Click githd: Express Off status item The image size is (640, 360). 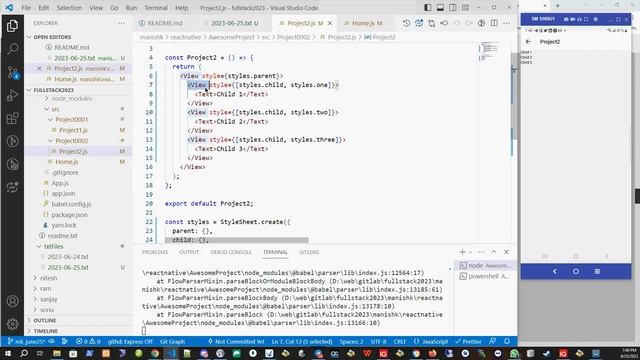[x=130, y=341]
